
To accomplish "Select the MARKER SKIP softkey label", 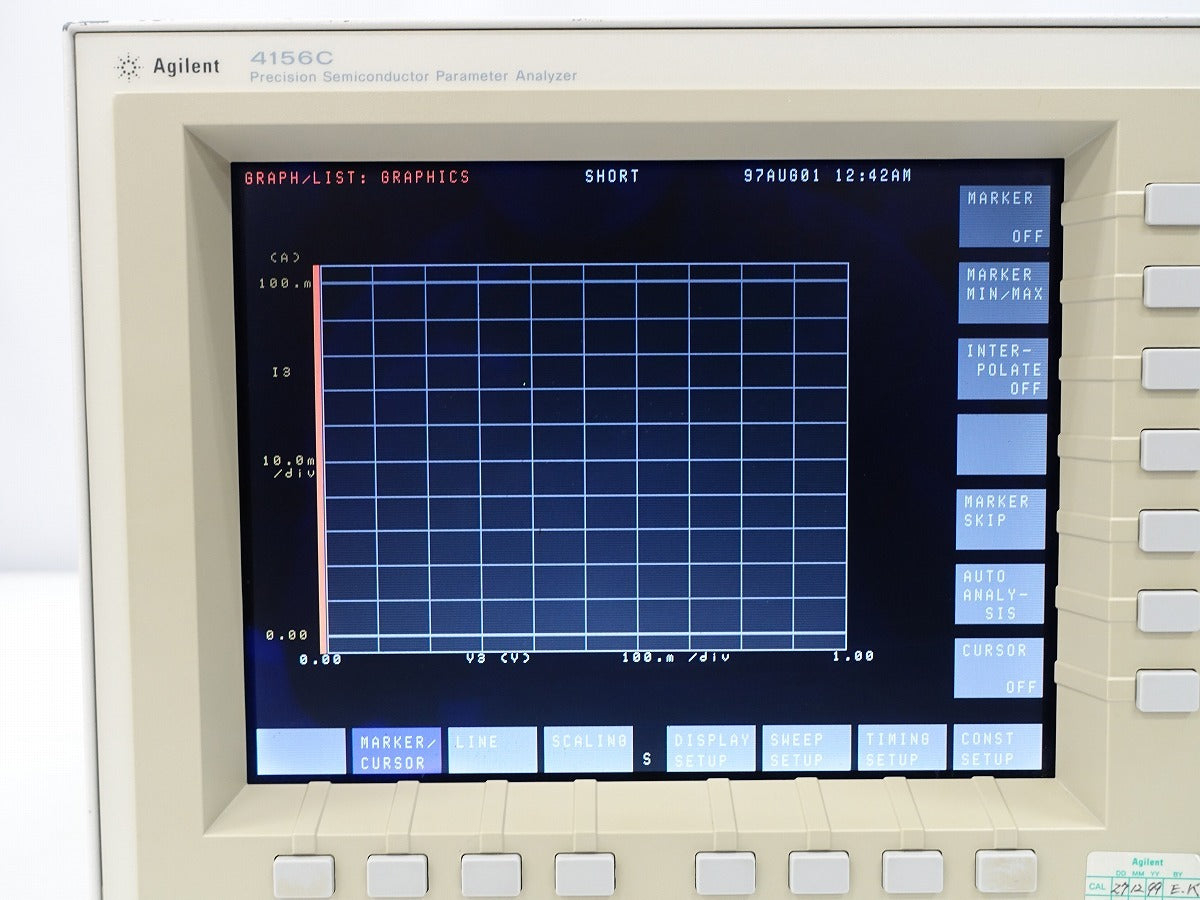I will click(1001, 519).
